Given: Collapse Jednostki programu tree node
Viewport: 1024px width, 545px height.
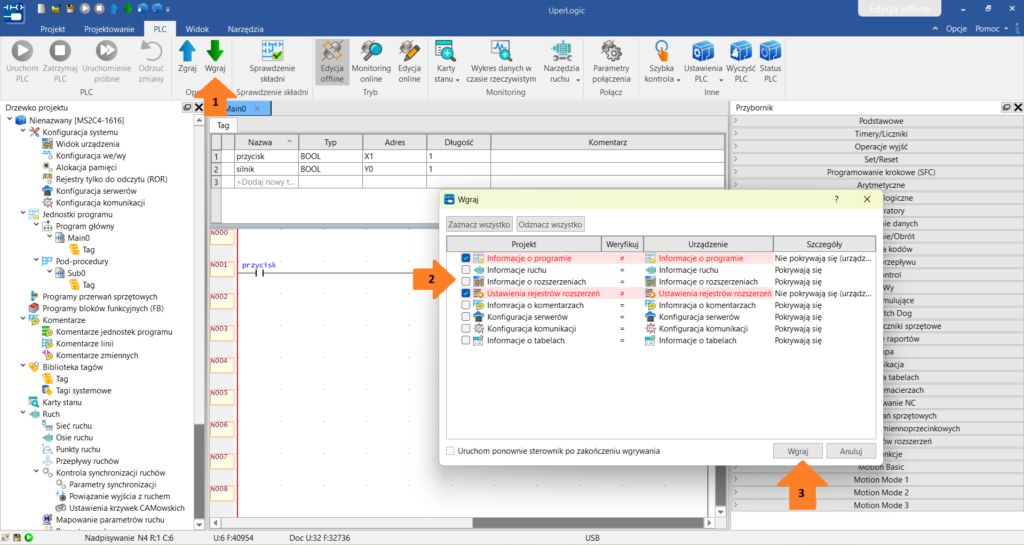Looking at the screenshot, I should click(x=23, y=214).
